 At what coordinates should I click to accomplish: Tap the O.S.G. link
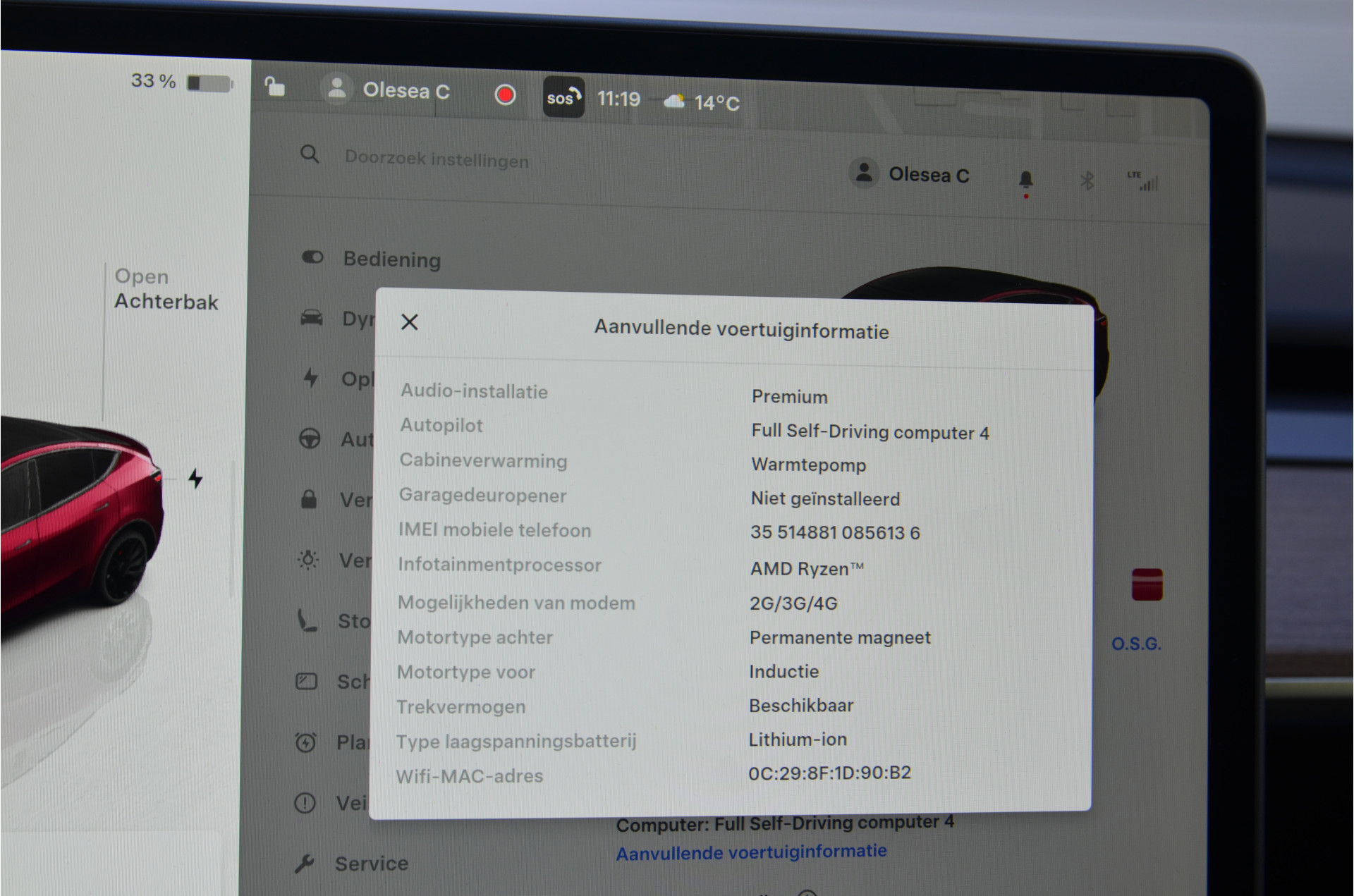1135,644
